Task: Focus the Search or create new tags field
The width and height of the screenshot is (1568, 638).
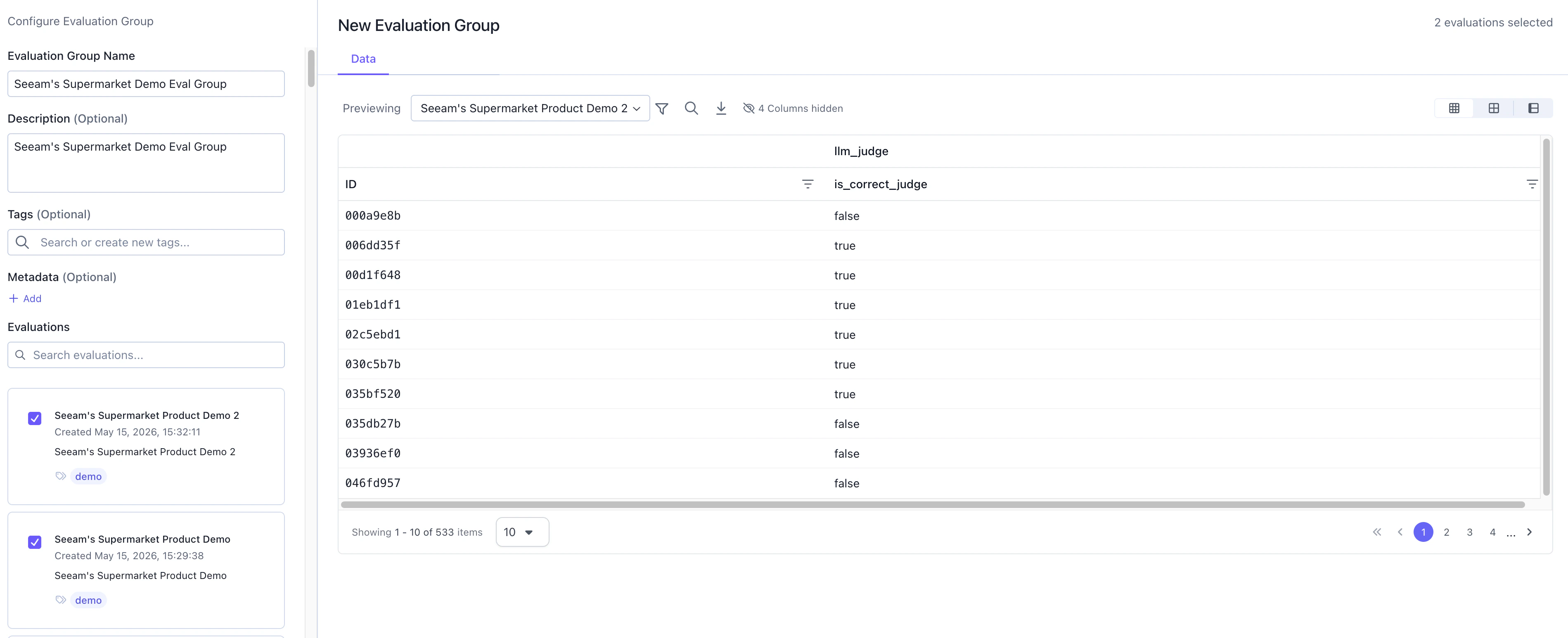Action: pos(146,242)
